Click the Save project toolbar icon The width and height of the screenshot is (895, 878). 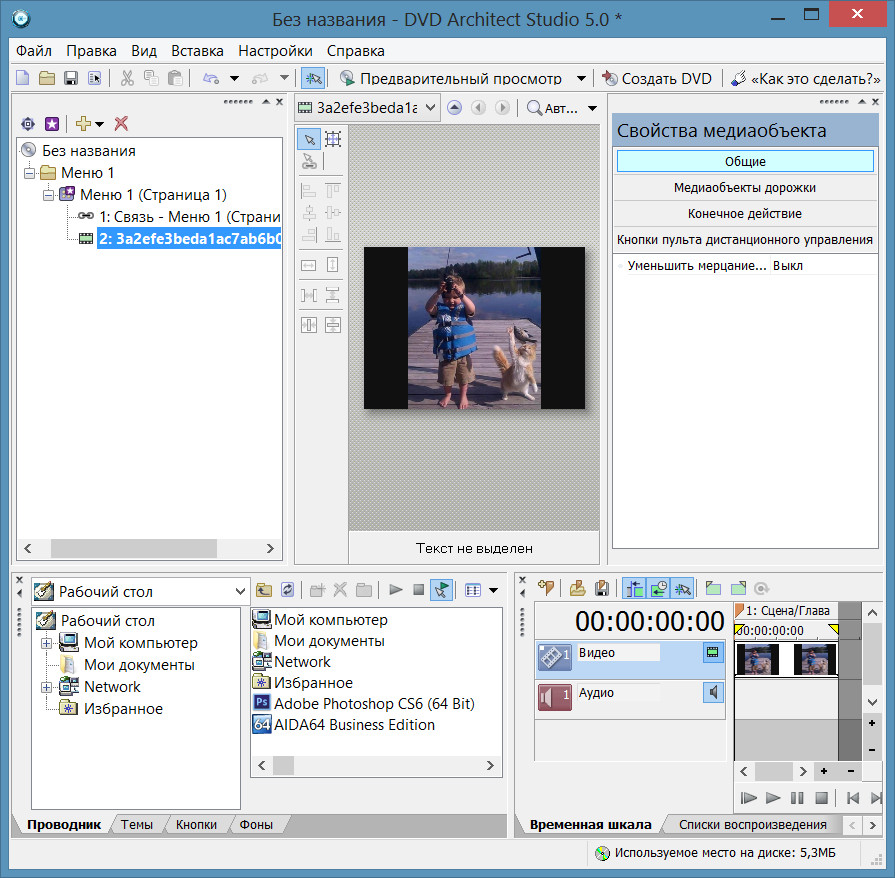(x=71, y=78)
